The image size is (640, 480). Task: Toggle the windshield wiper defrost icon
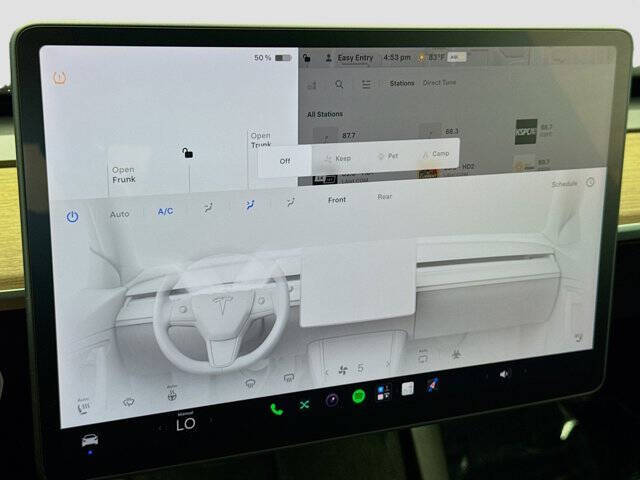click(129, 402)
